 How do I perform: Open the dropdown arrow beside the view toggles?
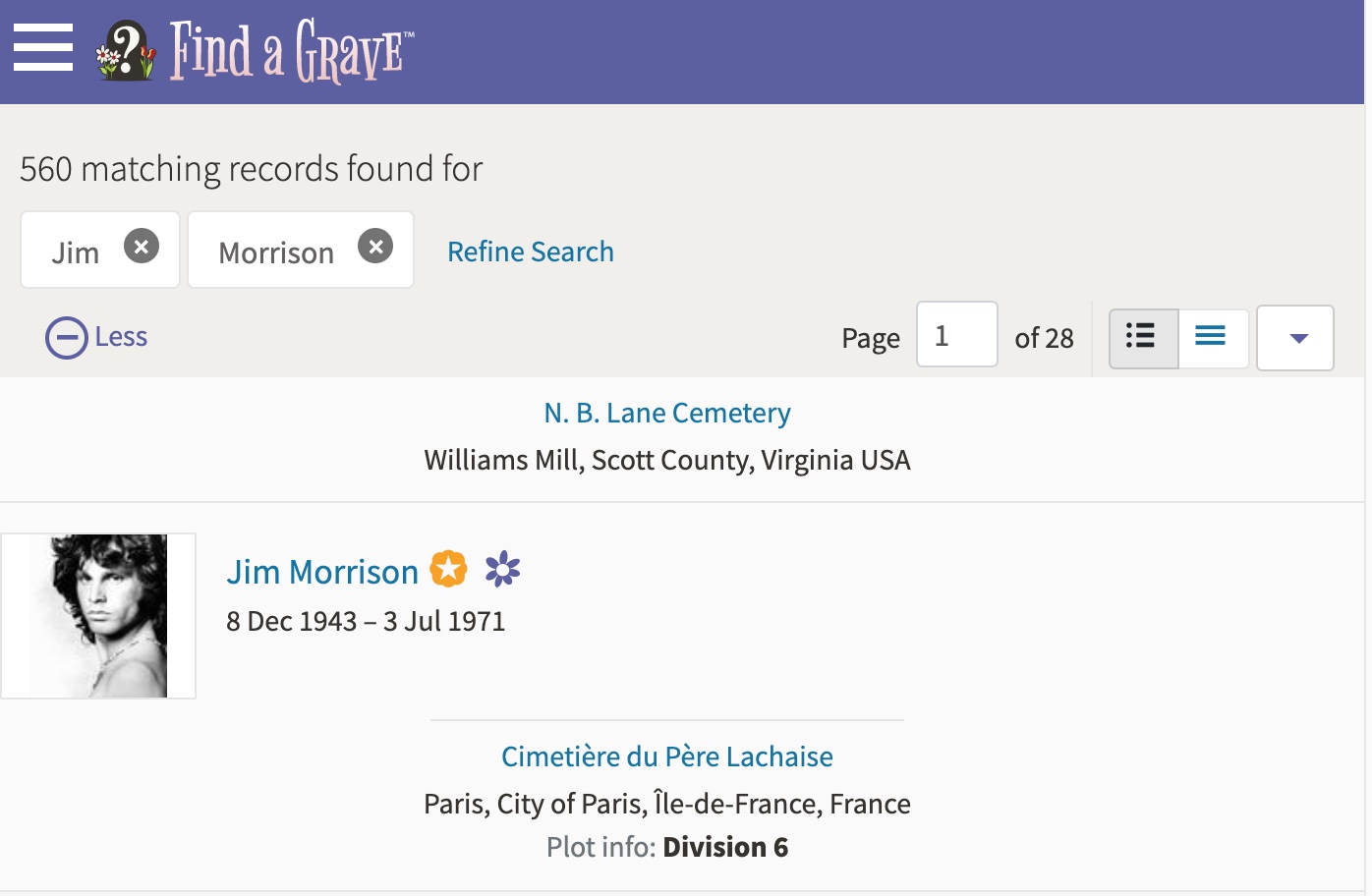(x=1296, y=338)
